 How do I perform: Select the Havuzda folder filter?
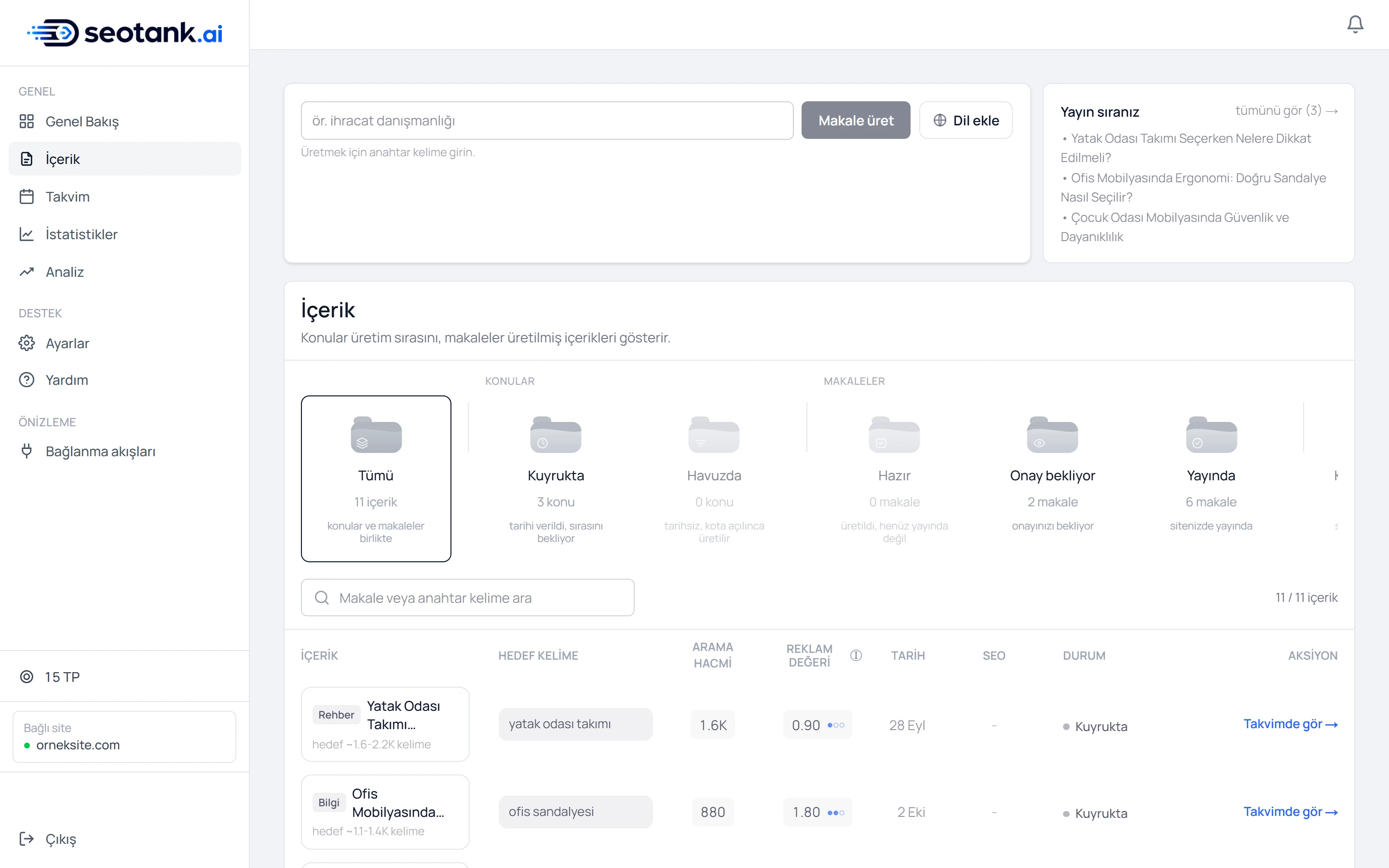tap(714, 479)
